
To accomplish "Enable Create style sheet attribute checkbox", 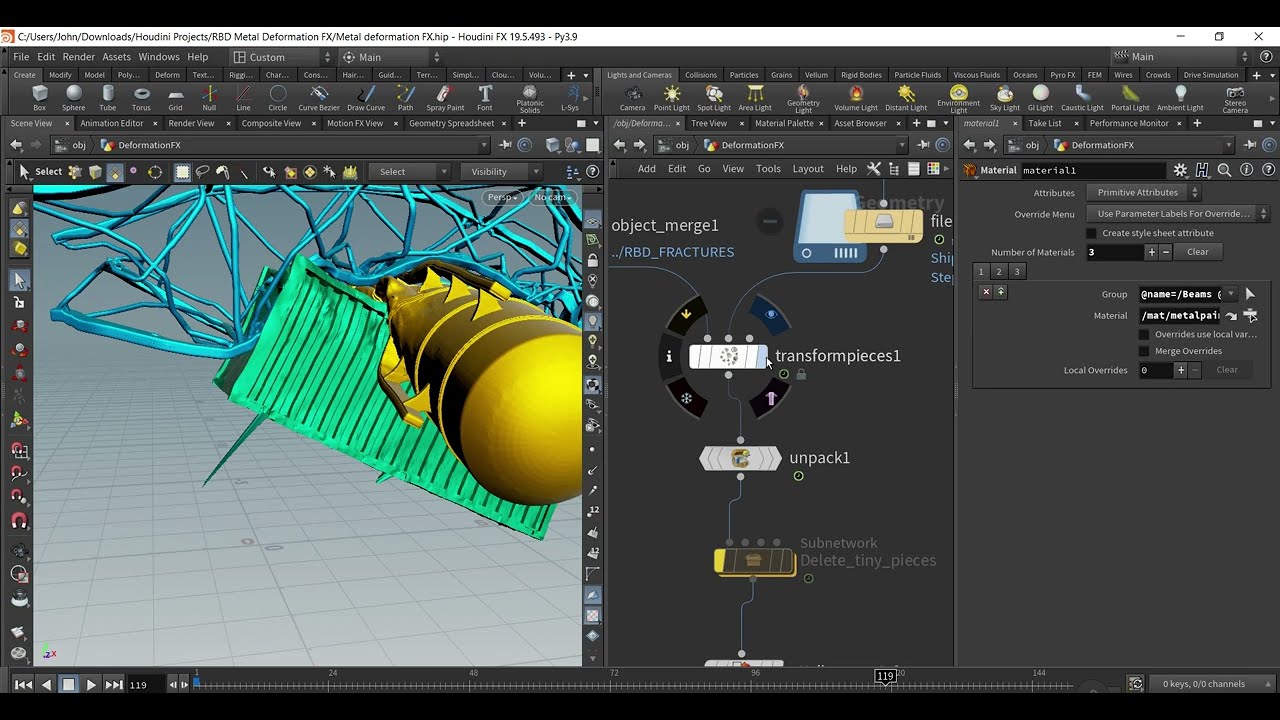I will pyautogui.click(x=1092, y=233).
